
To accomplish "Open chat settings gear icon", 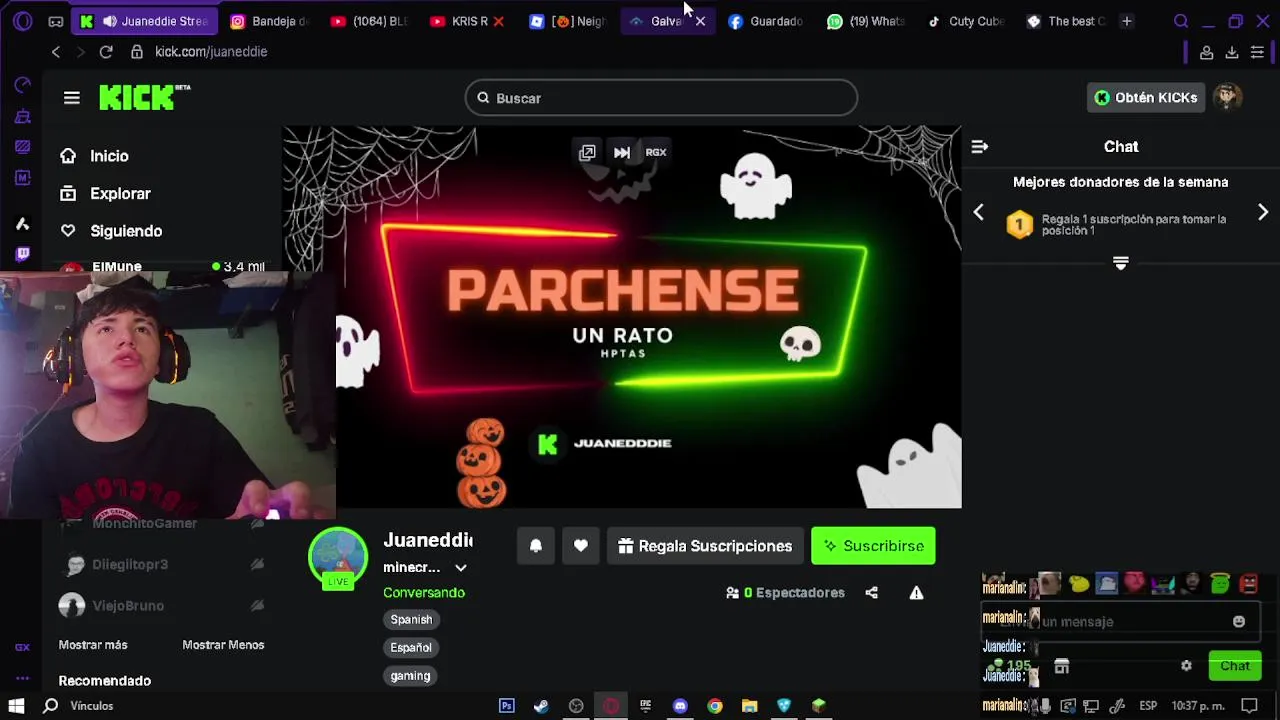I will 1186,666.
